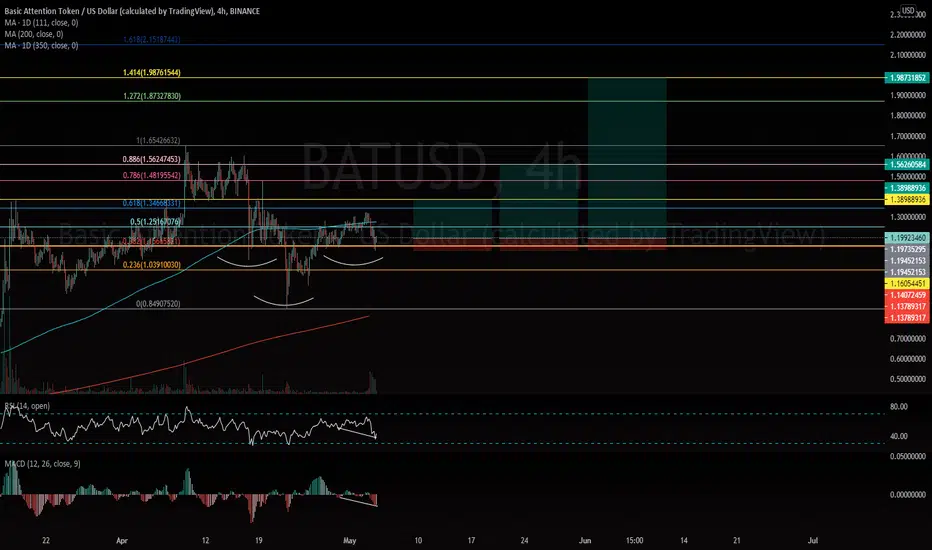932x550 pixels.
Task: Click the green 1.38988936 price tag
Action: point(907,188)
